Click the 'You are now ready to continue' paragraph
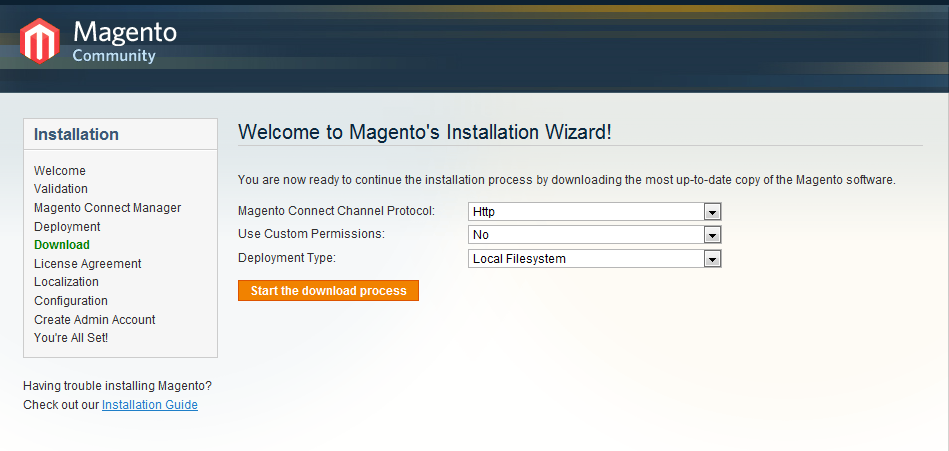The width and height of the screenshot is (949, 451). pyautogui.click(x=566, y=180)
